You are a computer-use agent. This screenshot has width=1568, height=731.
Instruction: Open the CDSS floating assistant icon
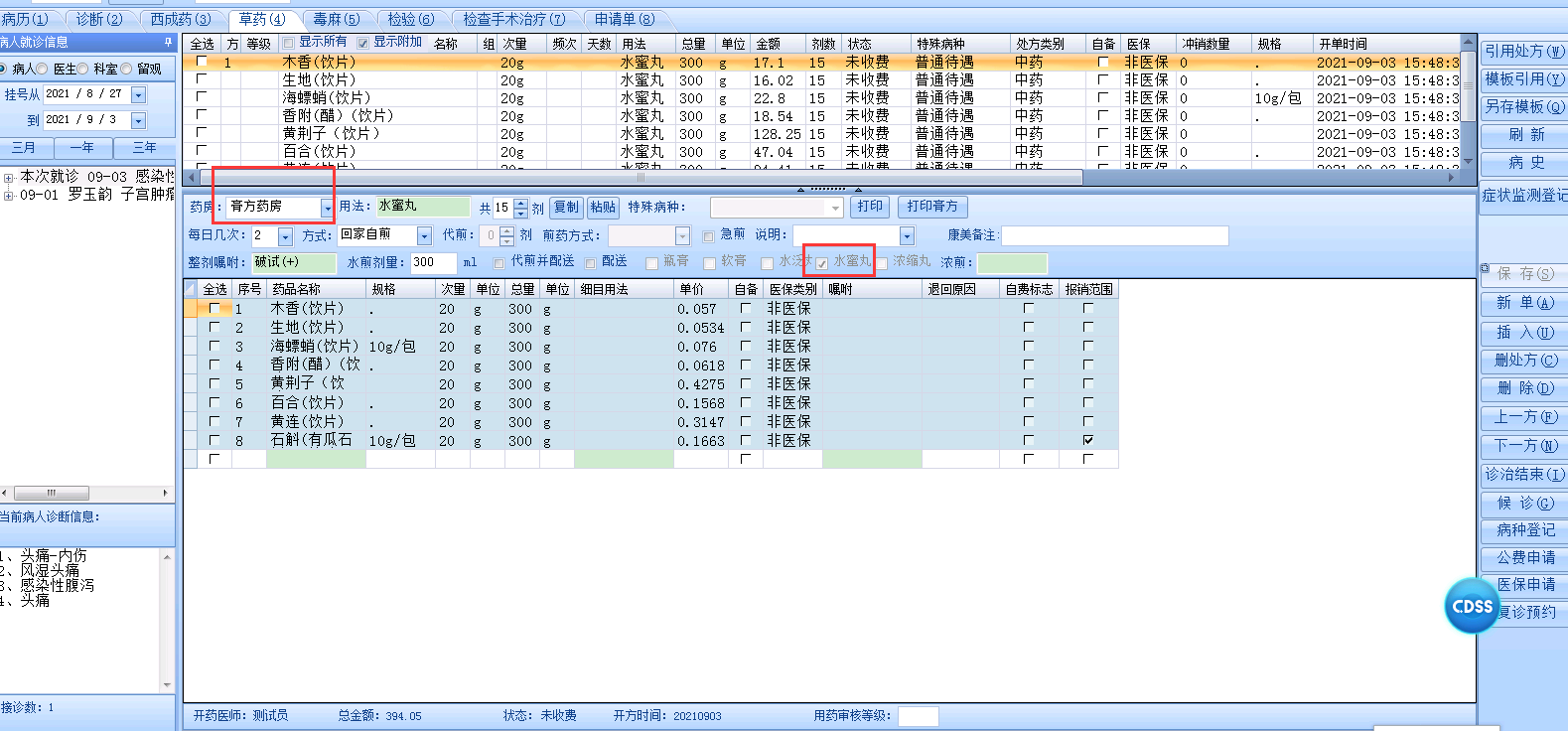(1472, 606)
